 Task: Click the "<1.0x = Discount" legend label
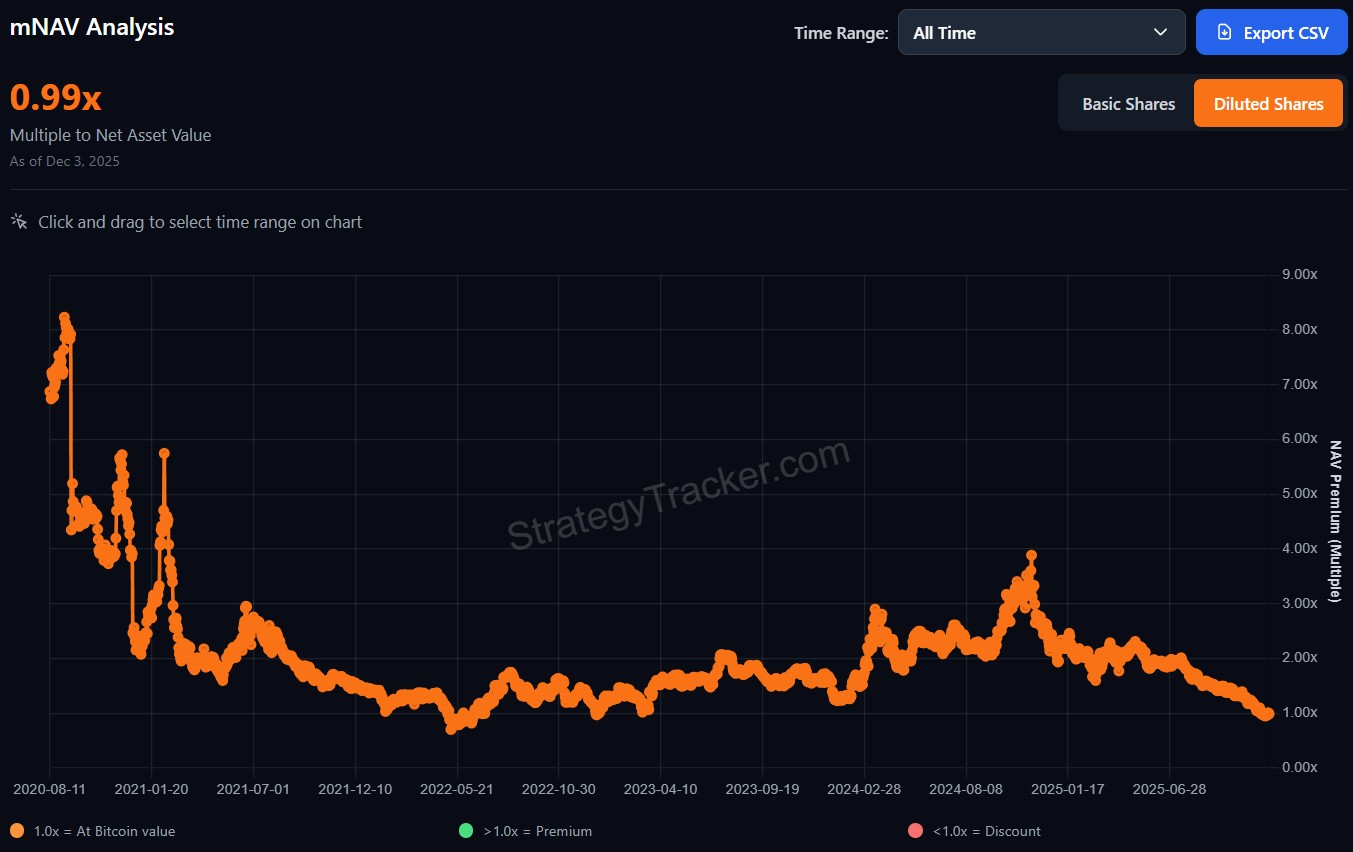click(986, 831)
